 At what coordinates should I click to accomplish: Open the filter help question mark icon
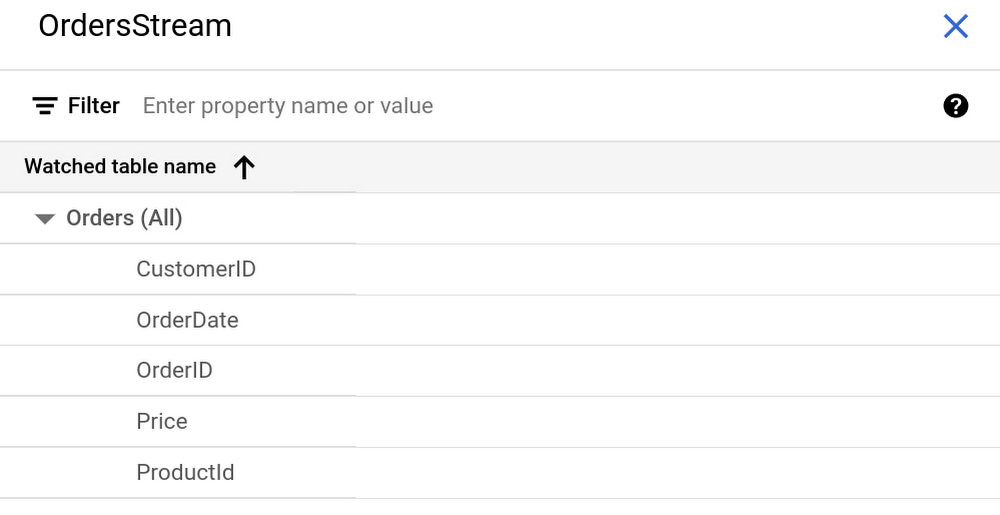[955, 106]
